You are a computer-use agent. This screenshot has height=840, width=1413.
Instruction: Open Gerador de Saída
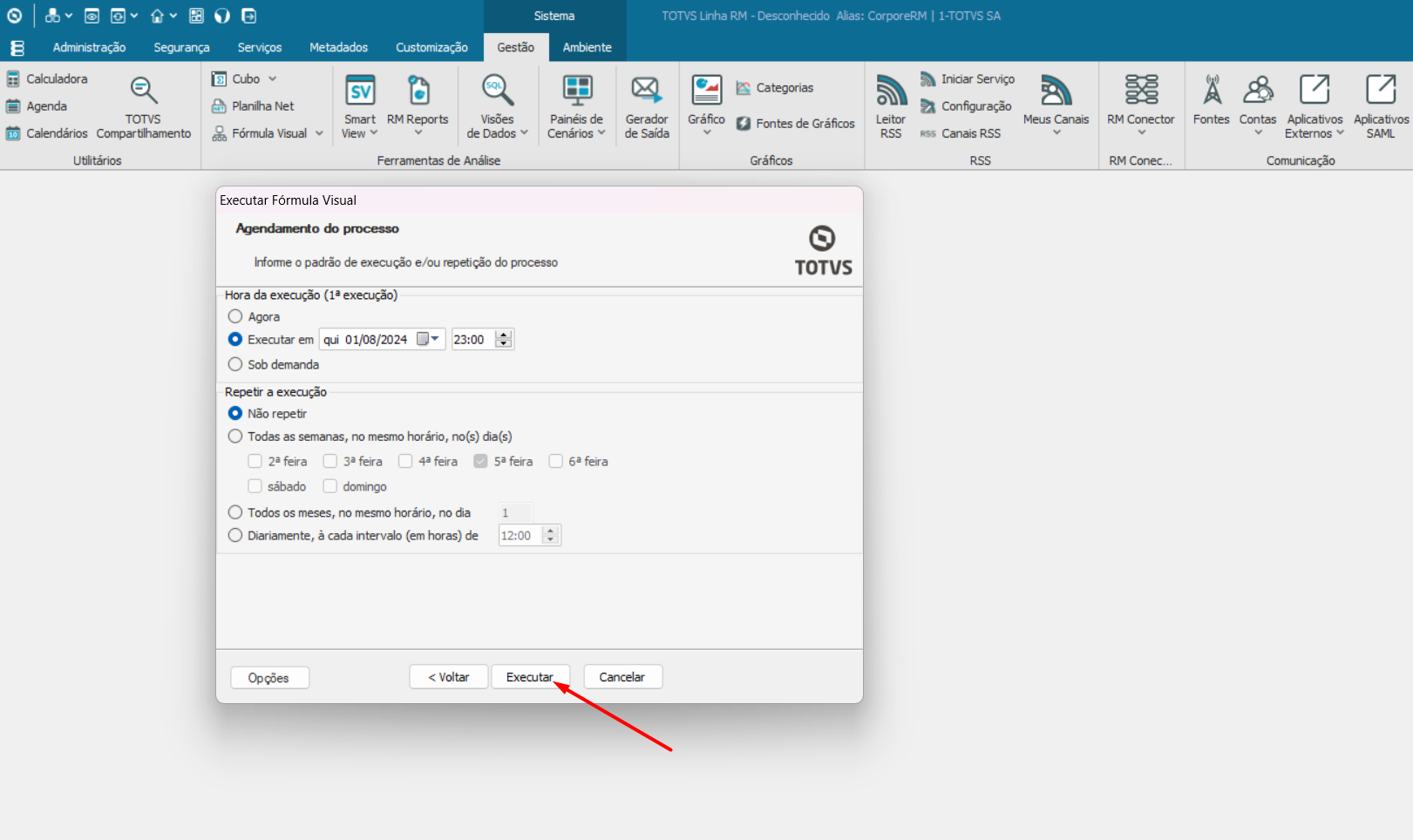[x=647, y=108]
